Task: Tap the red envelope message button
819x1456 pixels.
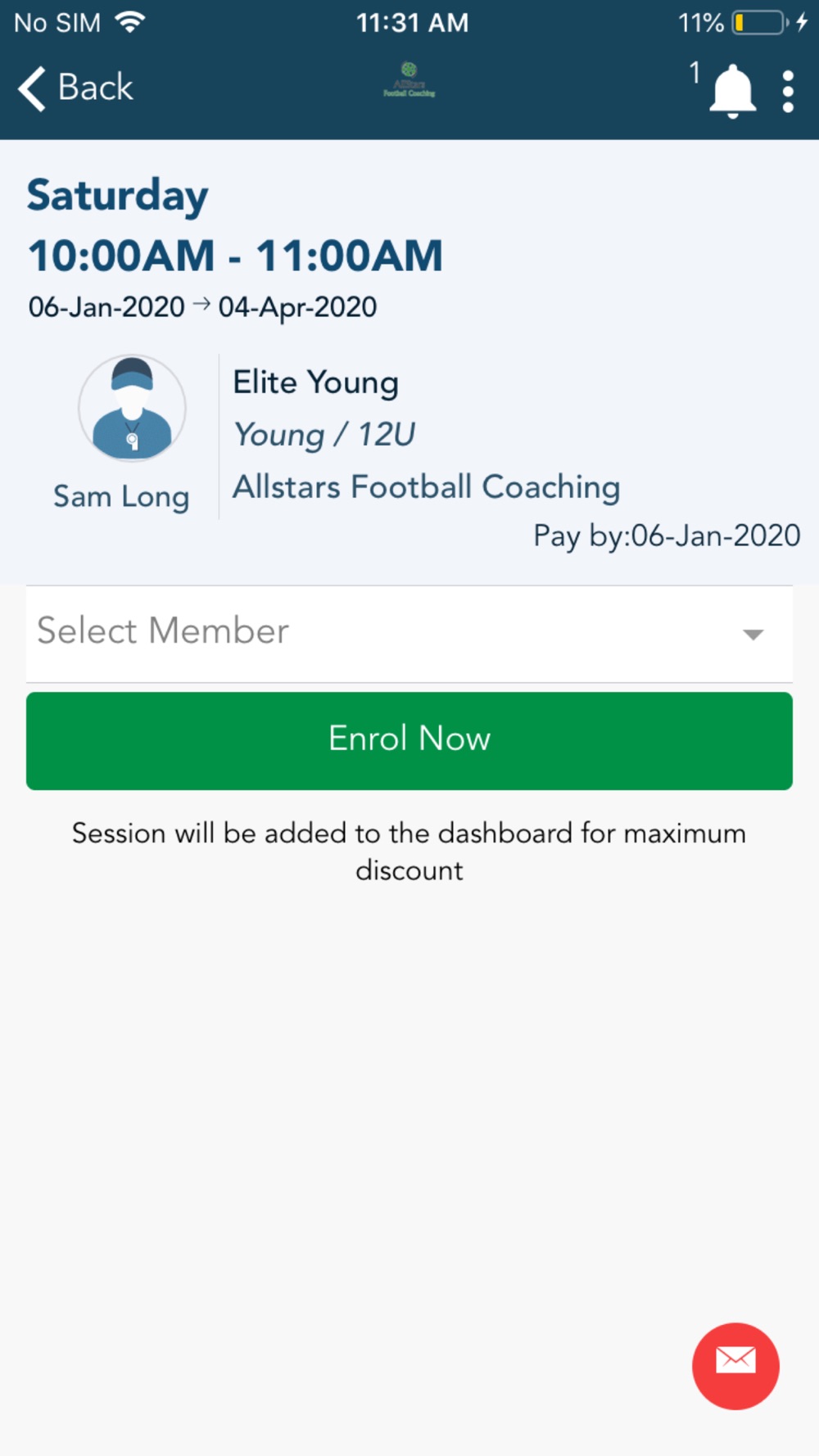Action: 735,1366
